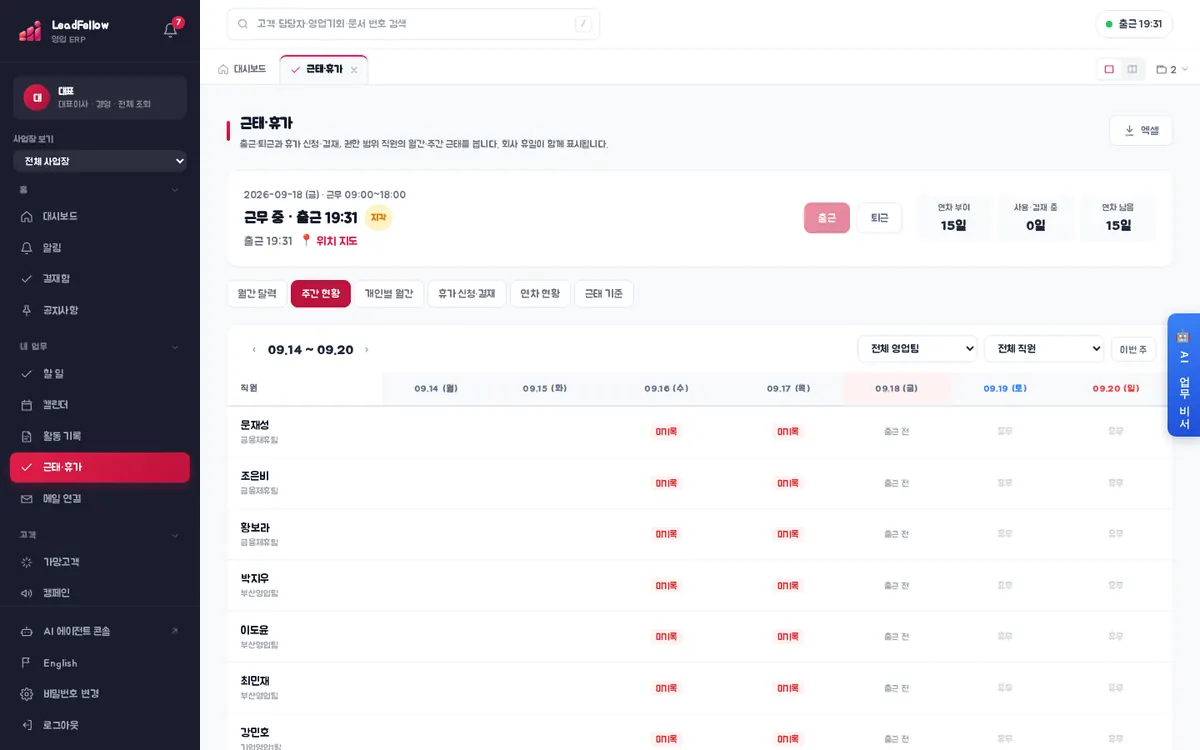Open the AI 업무 비서 side panel

coord(1184,375)
